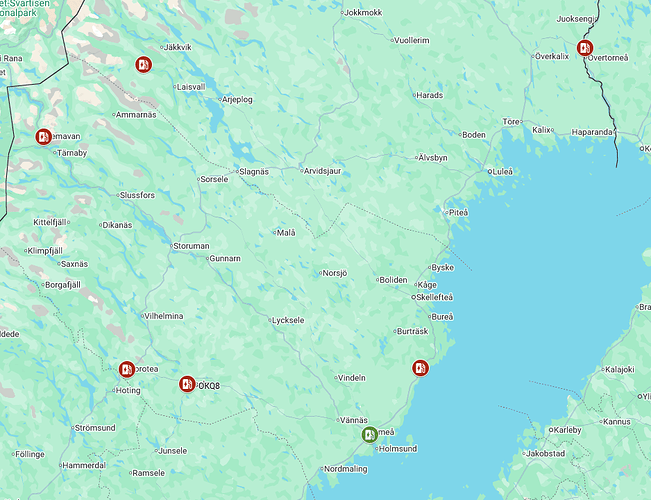Select the Storuman place label
This screenshot has height=500, width=651.
[191, 246]
